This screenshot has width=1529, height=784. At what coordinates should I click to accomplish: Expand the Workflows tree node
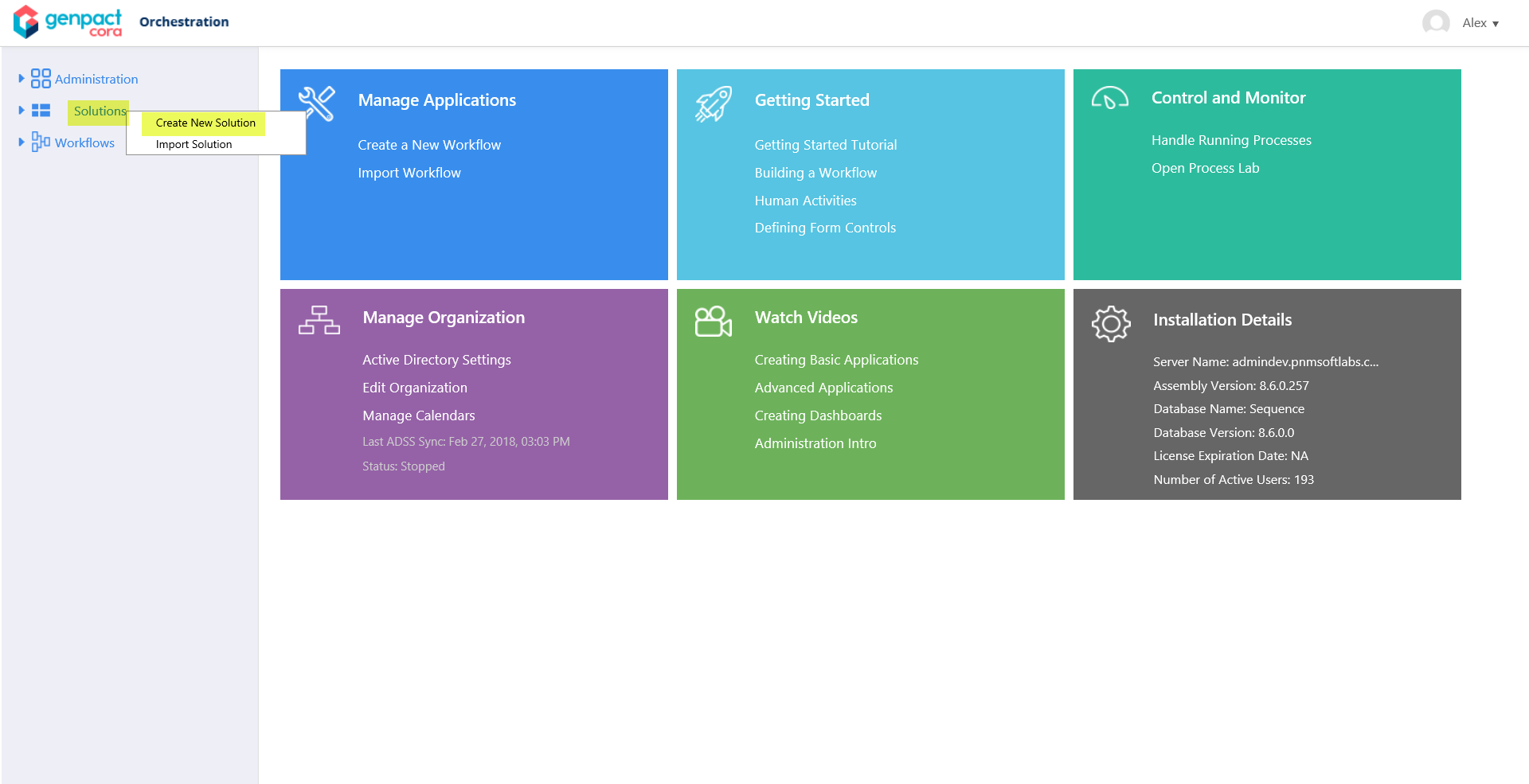[x=22, y=142]
